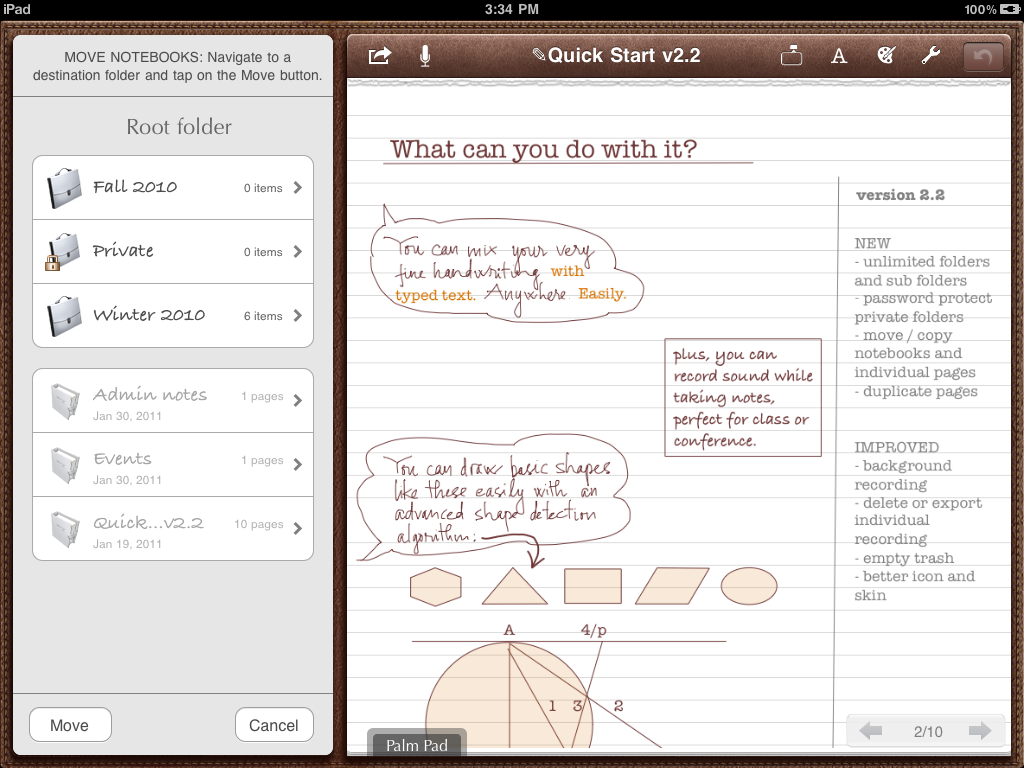Go to next page with right arrow
Viewport: 1024px width, 768px height.
point(979,731)
